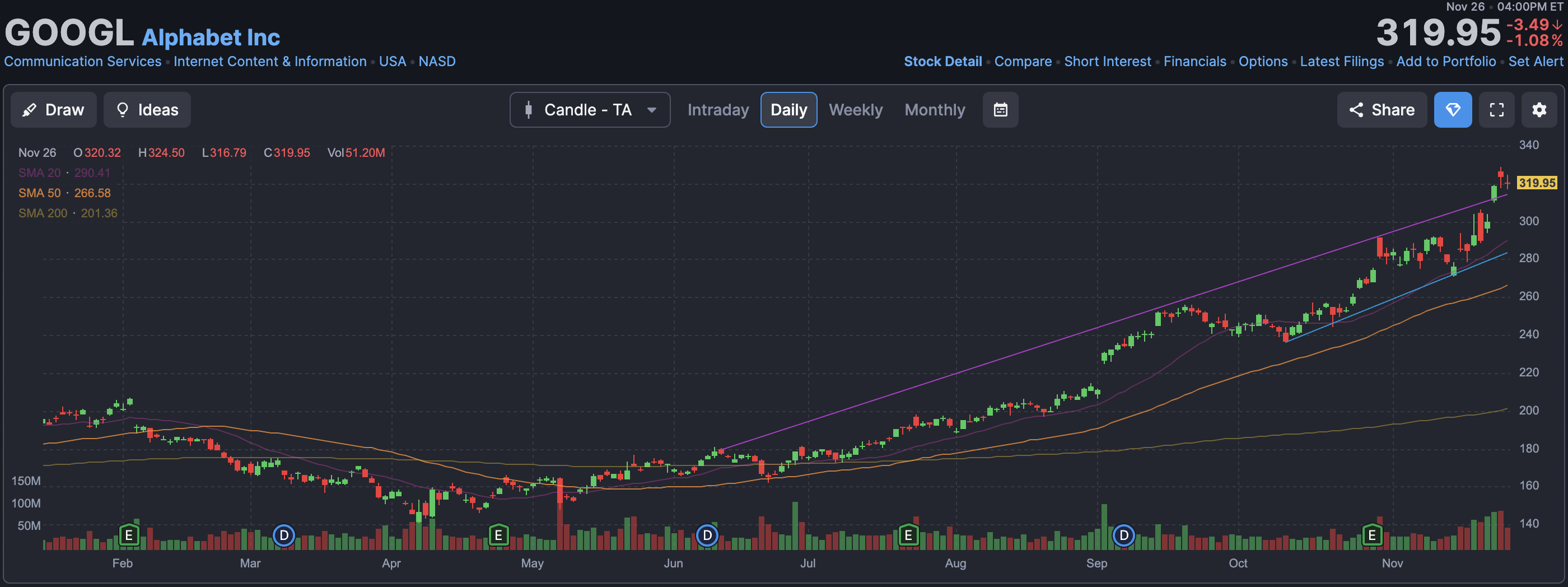Switch to Weekly timeframe
This screenshot has height=587, width=1568.
855,110
